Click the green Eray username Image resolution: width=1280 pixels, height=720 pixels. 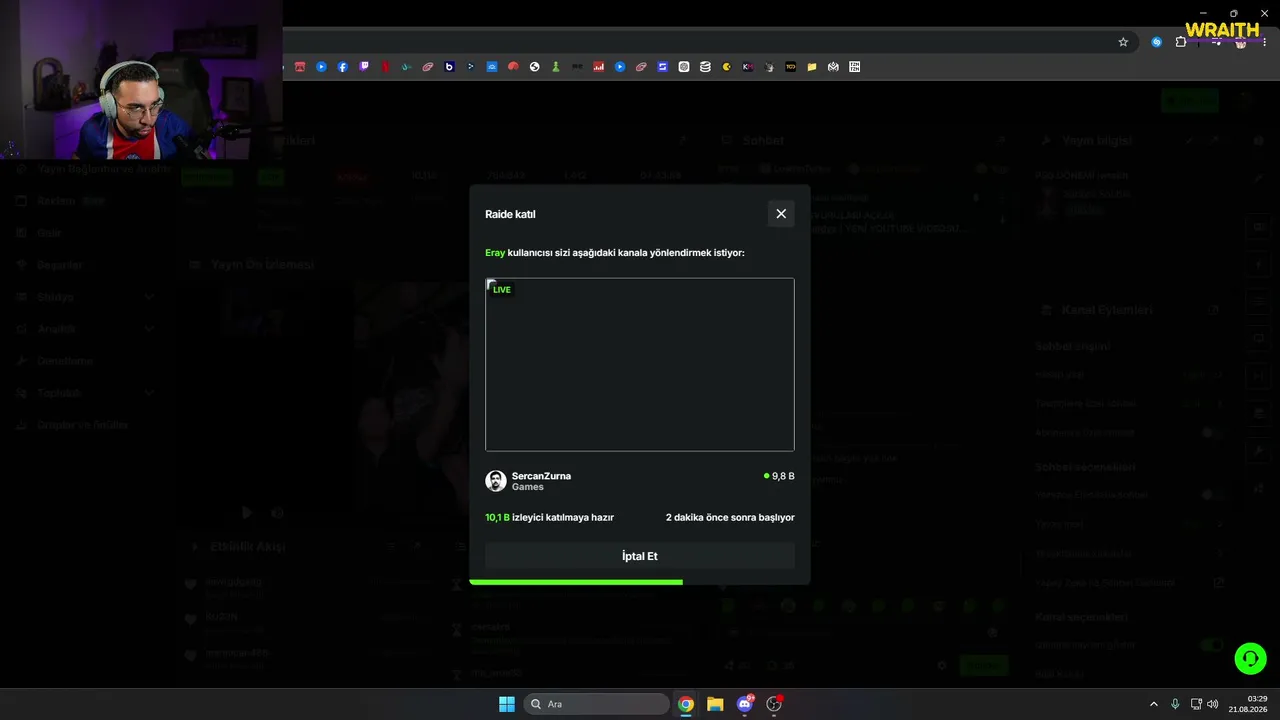click(x=495, y=253)
